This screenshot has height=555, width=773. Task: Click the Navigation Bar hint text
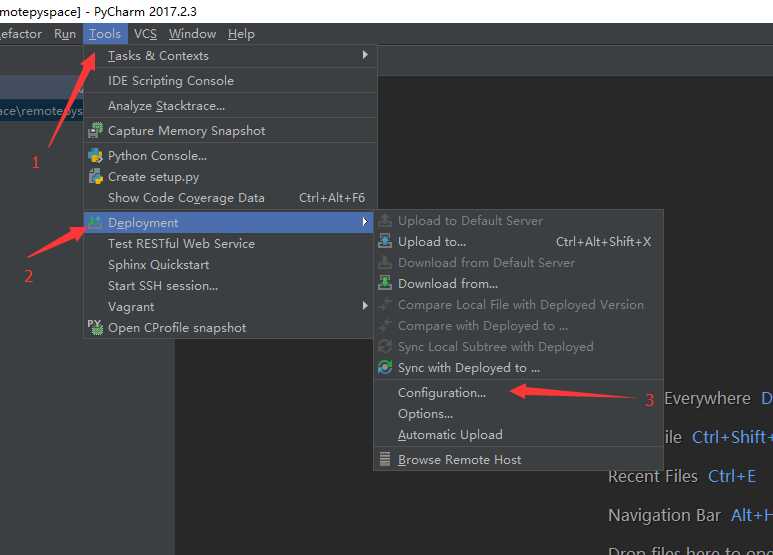click(x=664, y=515)
